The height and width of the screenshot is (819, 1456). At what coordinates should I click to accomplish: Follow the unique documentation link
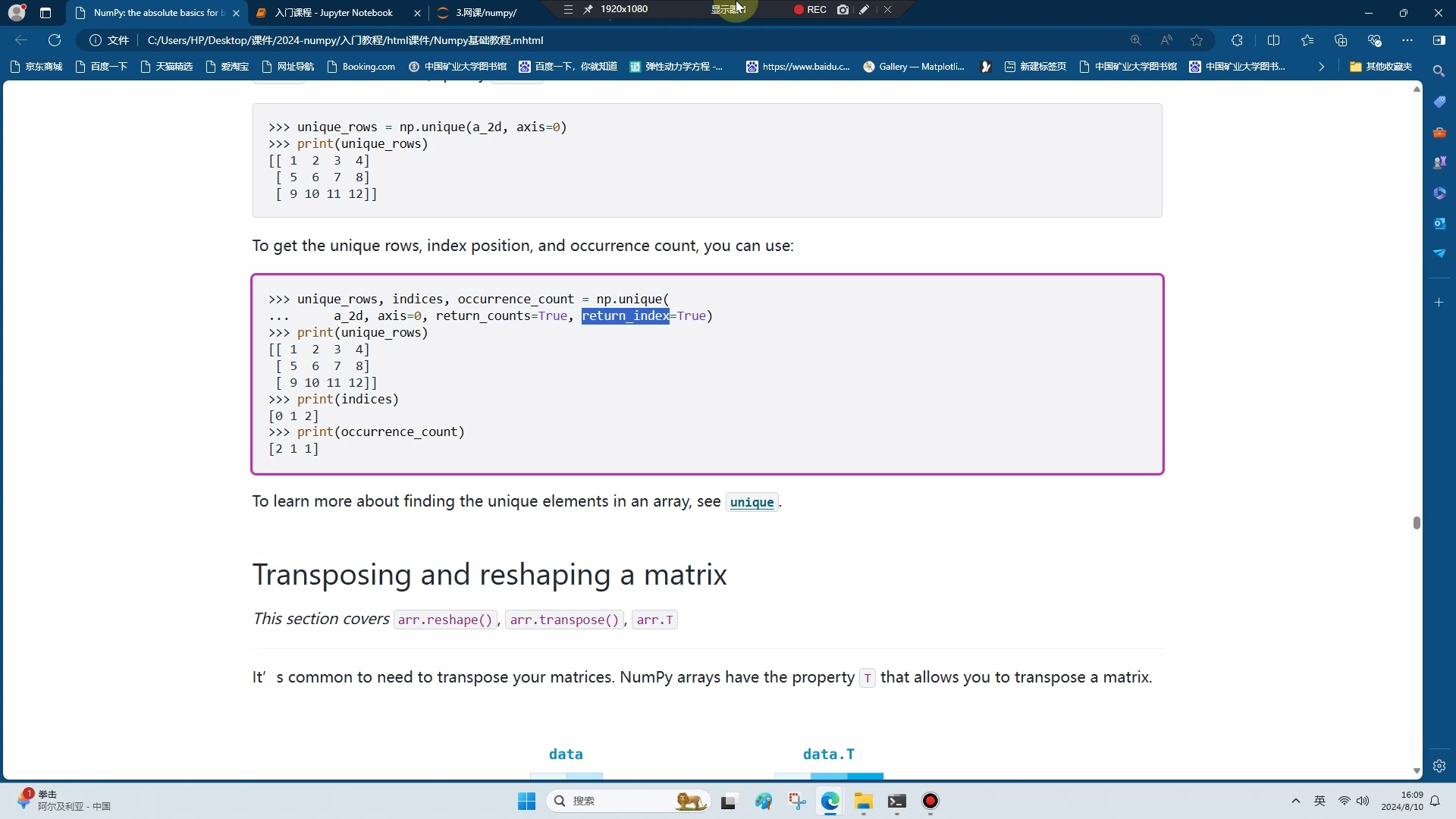pos(752,502)
